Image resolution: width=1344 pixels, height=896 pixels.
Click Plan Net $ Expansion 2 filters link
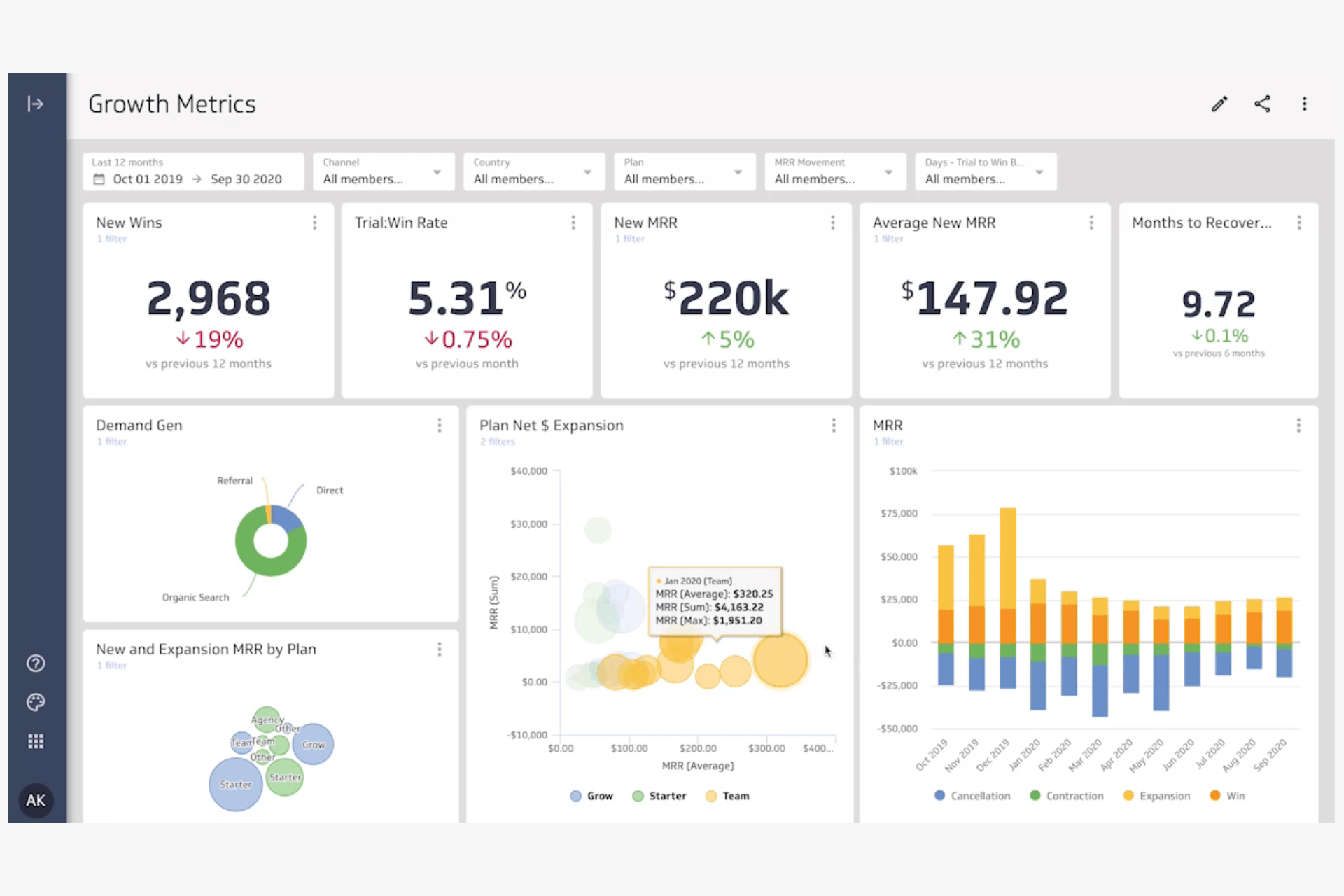click(x=498, y=442)
